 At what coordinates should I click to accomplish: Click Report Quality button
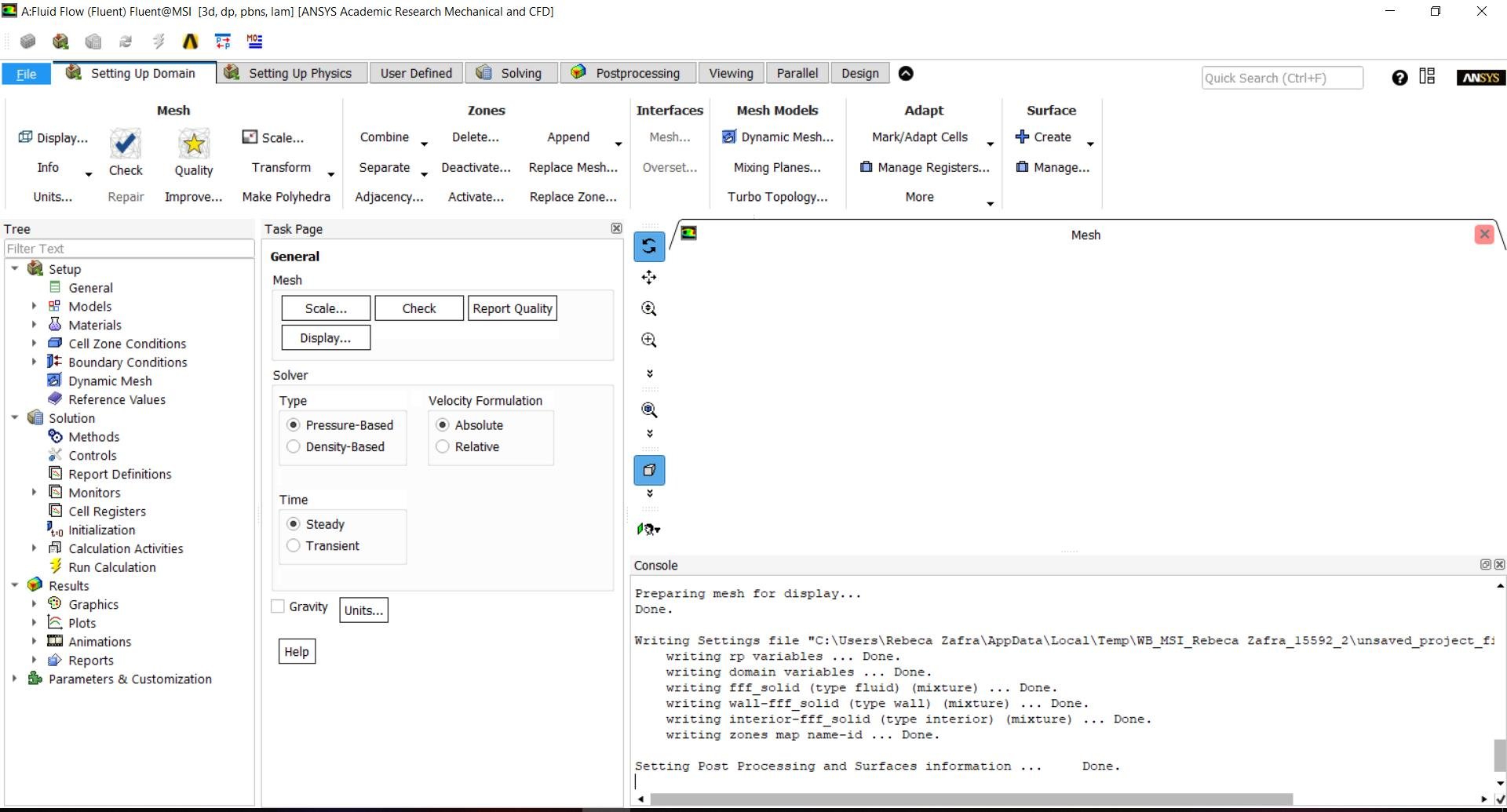(513, 308)
